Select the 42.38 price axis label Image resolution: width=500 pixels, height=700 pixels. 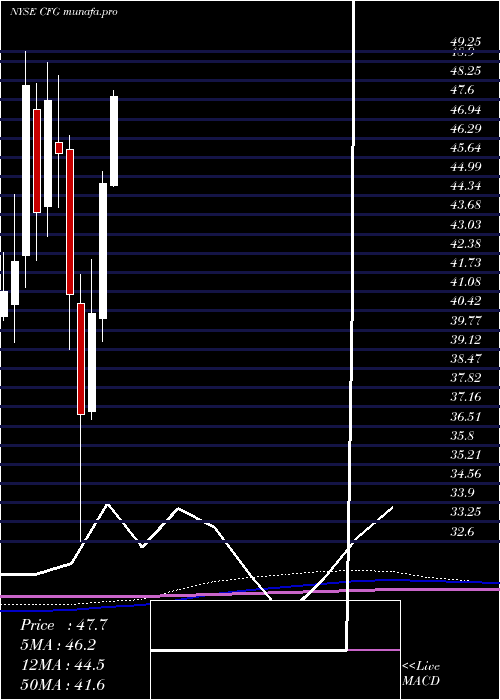pyautogui.click(x=466, y=244)
